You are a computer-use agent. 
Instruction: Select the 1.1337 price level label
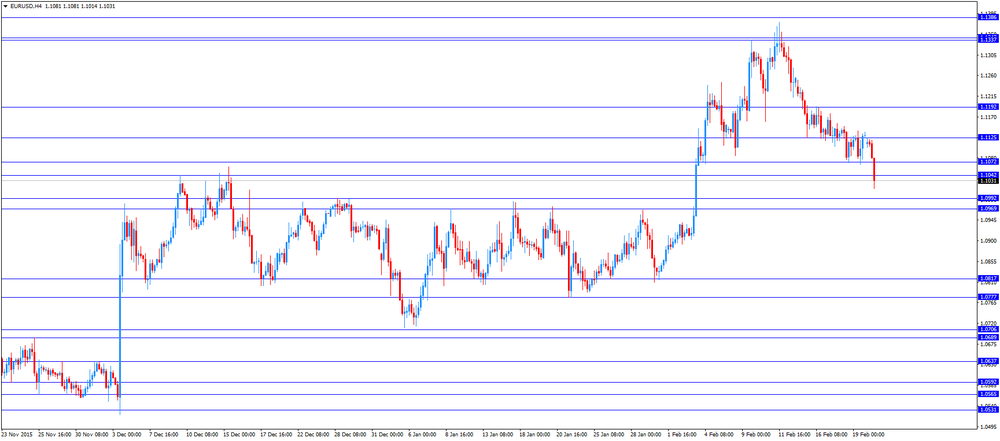(x=988, y=40)
